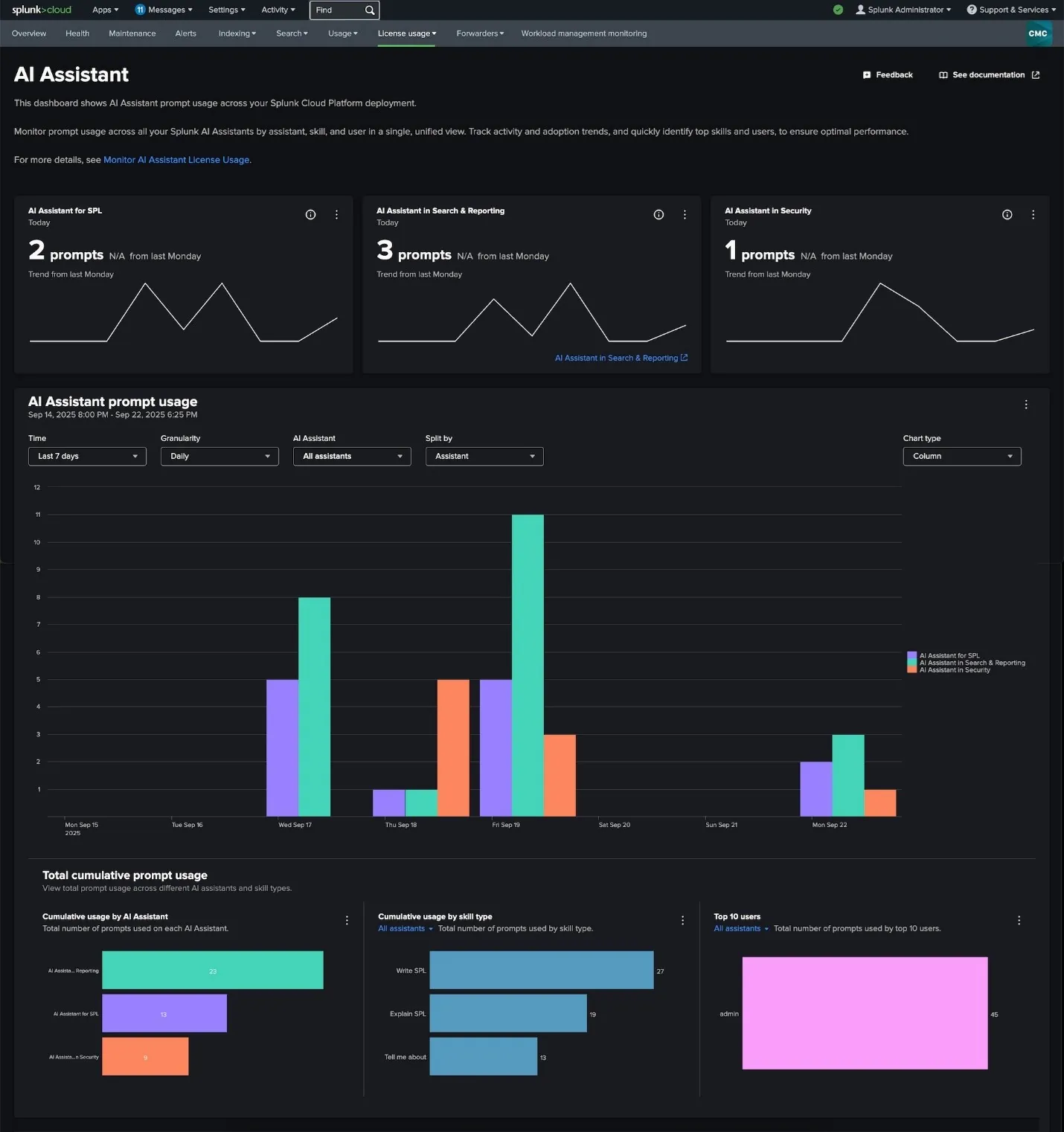This screenshot has width=1064, height=1132.
Task: Open the Granularity dropdown set to Daily
Action: coord(219,456)
